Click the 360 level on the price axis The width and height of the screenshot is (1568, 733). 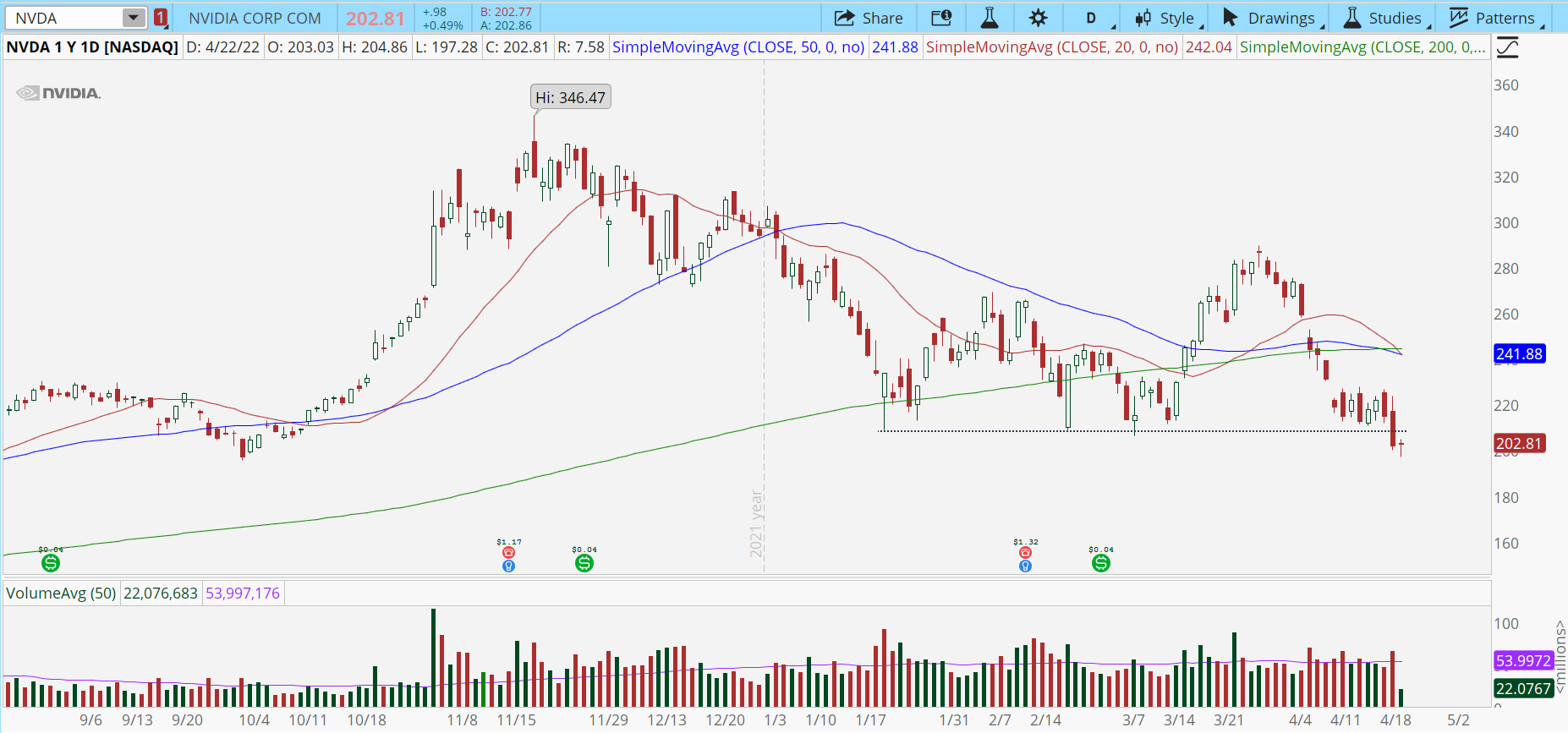tap(1506, 85)
